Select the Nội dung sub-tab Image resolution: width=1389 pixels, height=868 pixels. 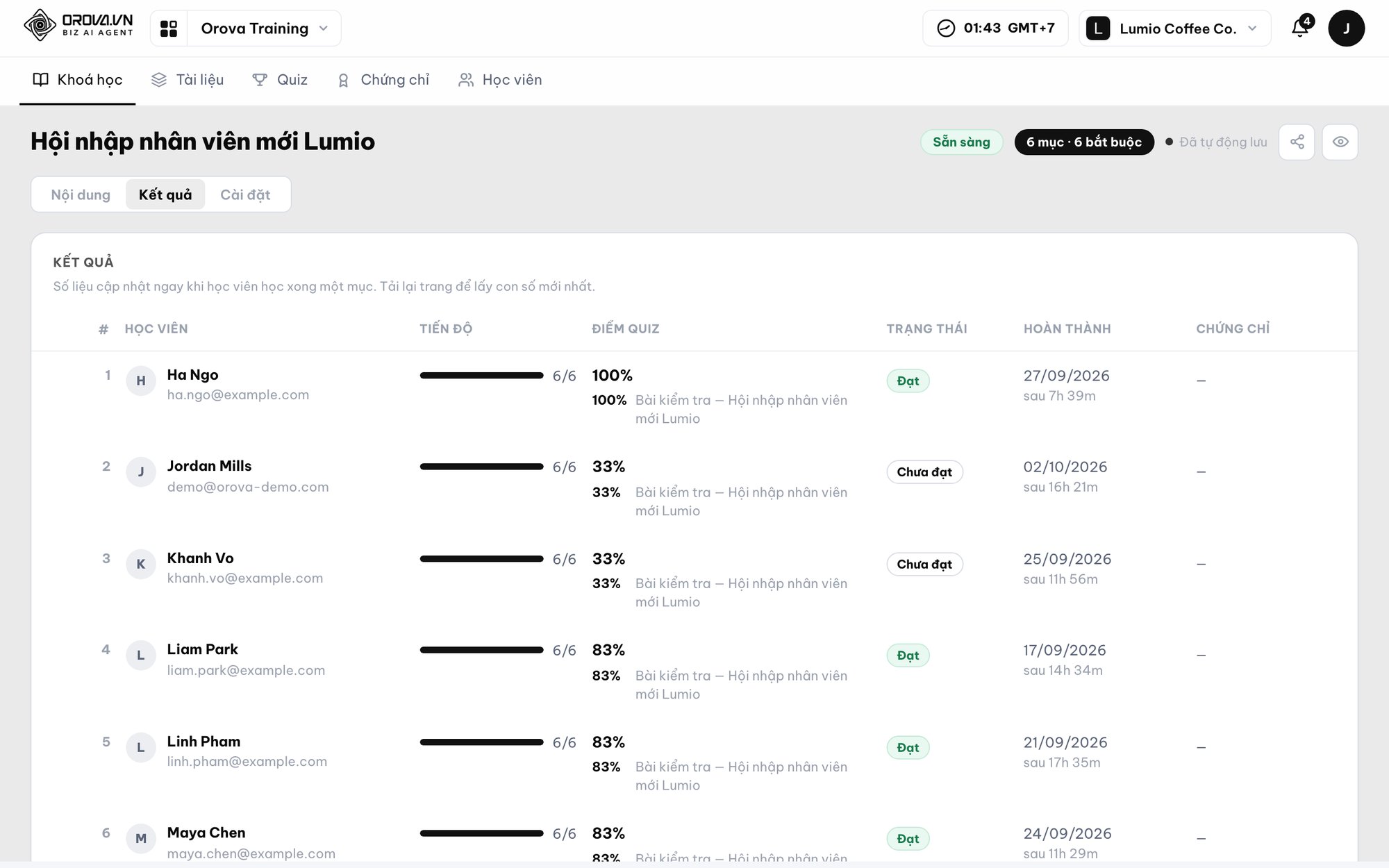[x=81, y=194]
